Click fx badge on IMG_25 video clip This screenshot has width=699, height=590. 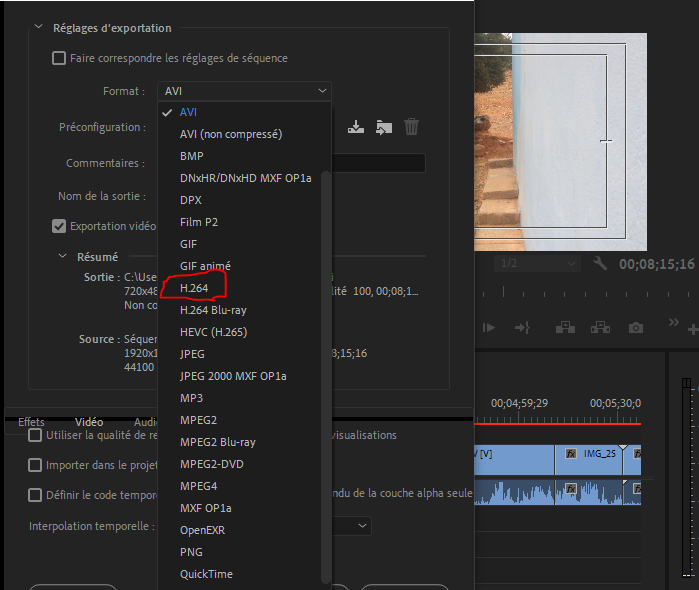point(571,454)
